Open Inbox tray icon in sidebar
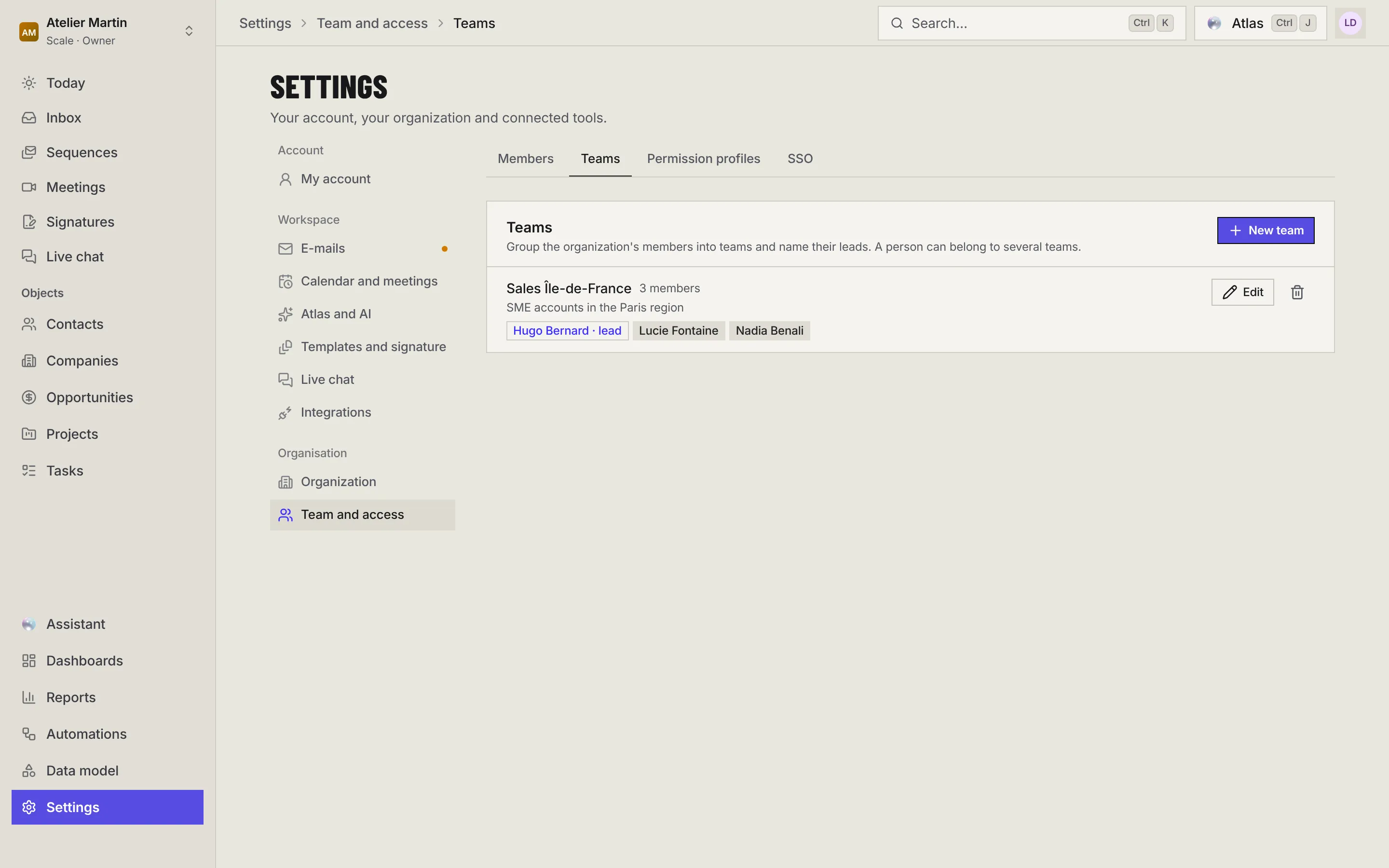 29,118
